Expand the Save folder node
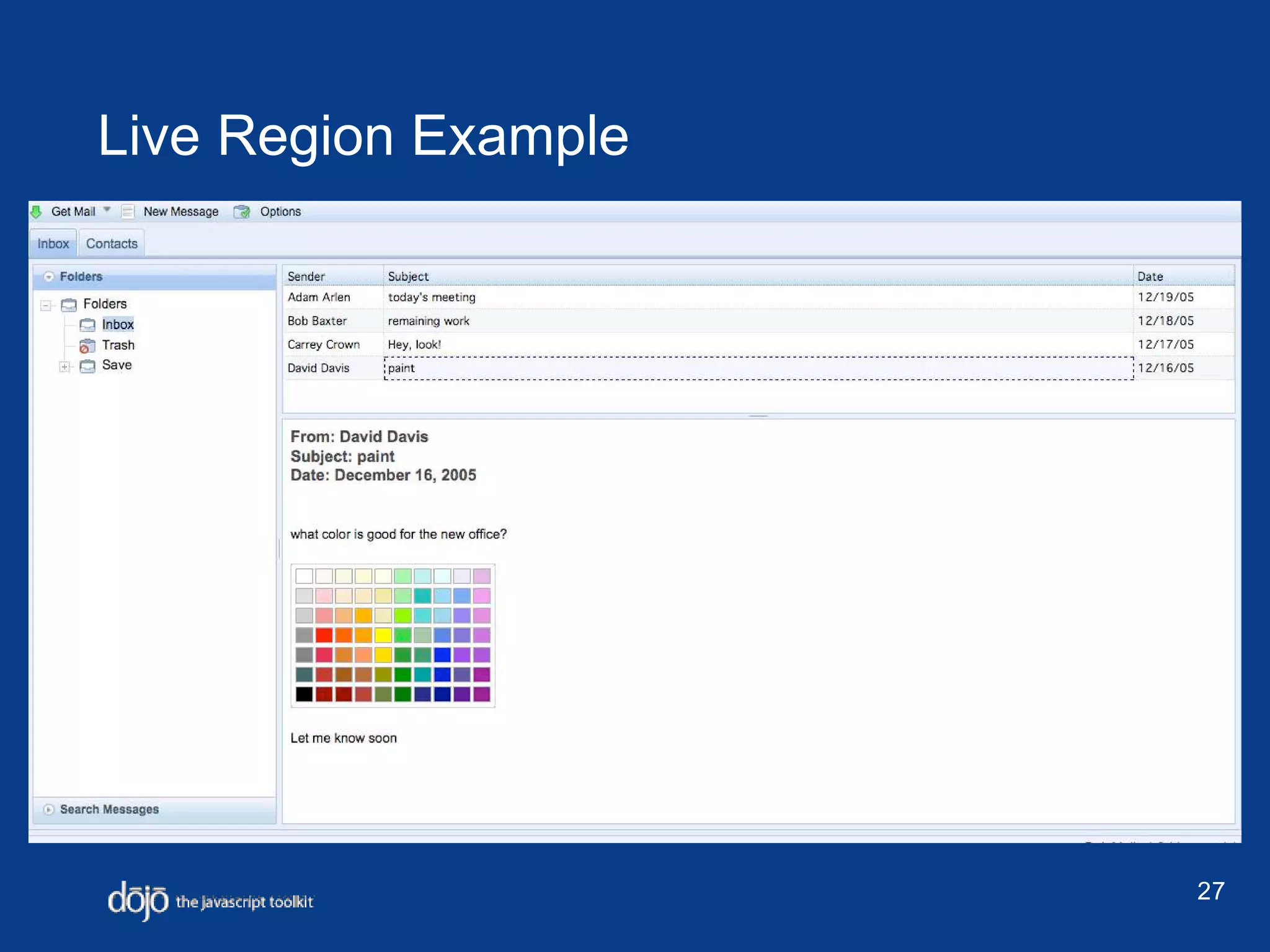 point(64,367)
